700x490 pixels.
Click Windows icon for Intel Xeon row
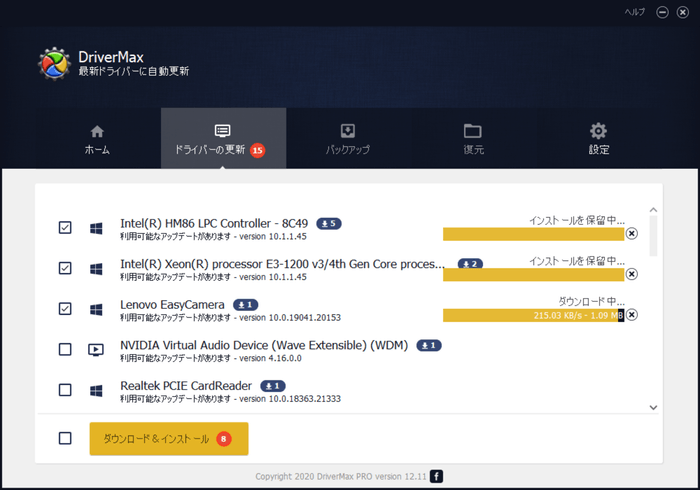tap(96, 269)
